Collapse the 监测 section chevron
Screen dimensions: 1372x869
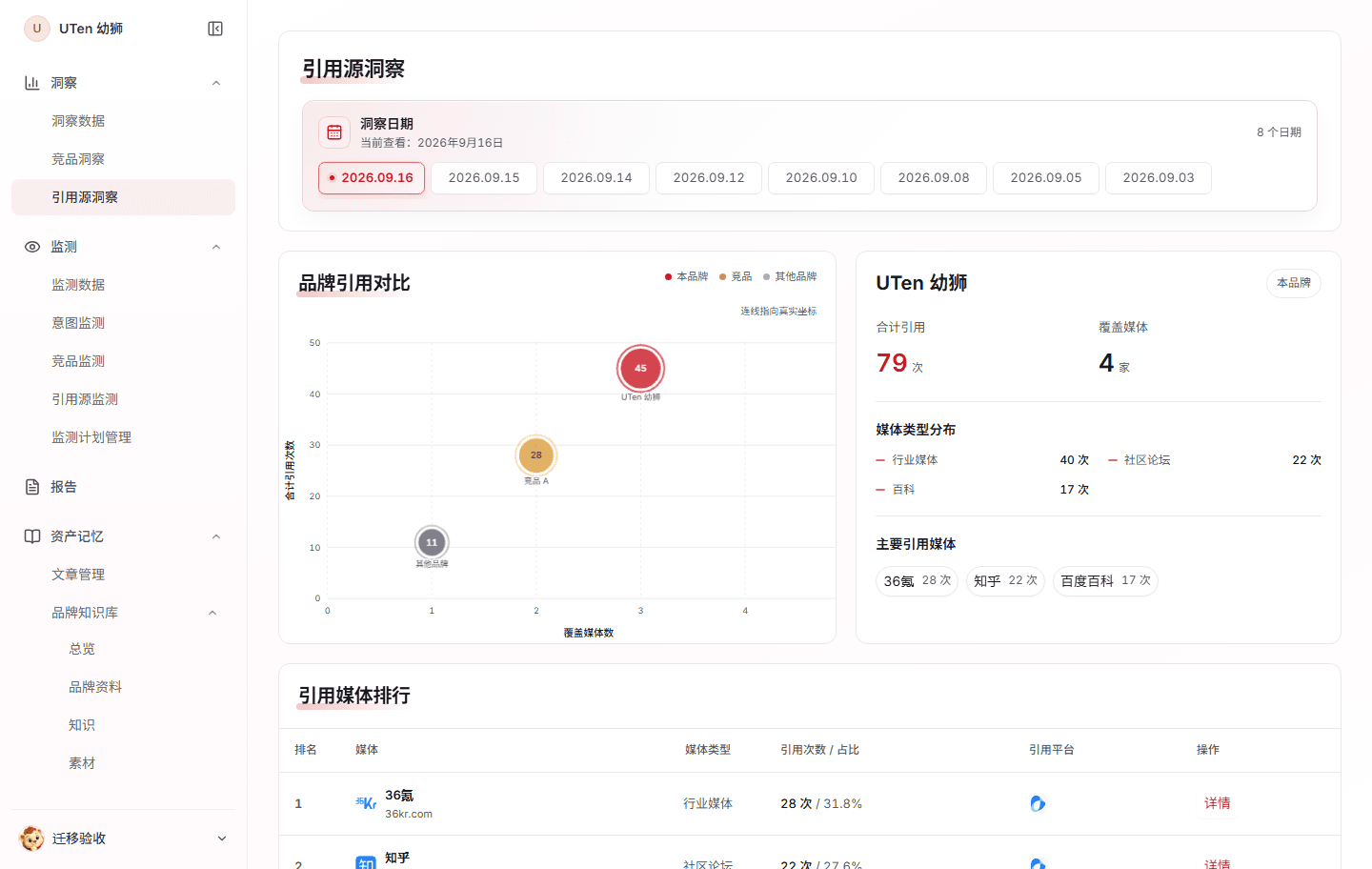pos(216,247)
